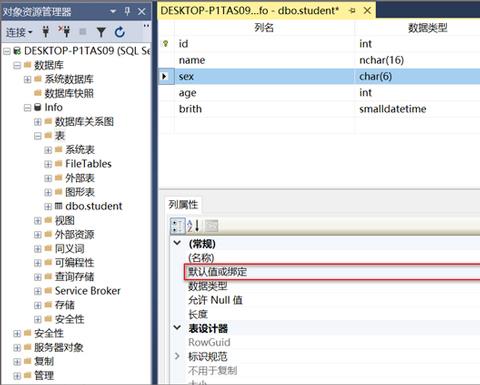This screenshot has width=480, height=385.
Task: Open the Object Explorer window position dropdown arrow
Action: tap(113, 11)
